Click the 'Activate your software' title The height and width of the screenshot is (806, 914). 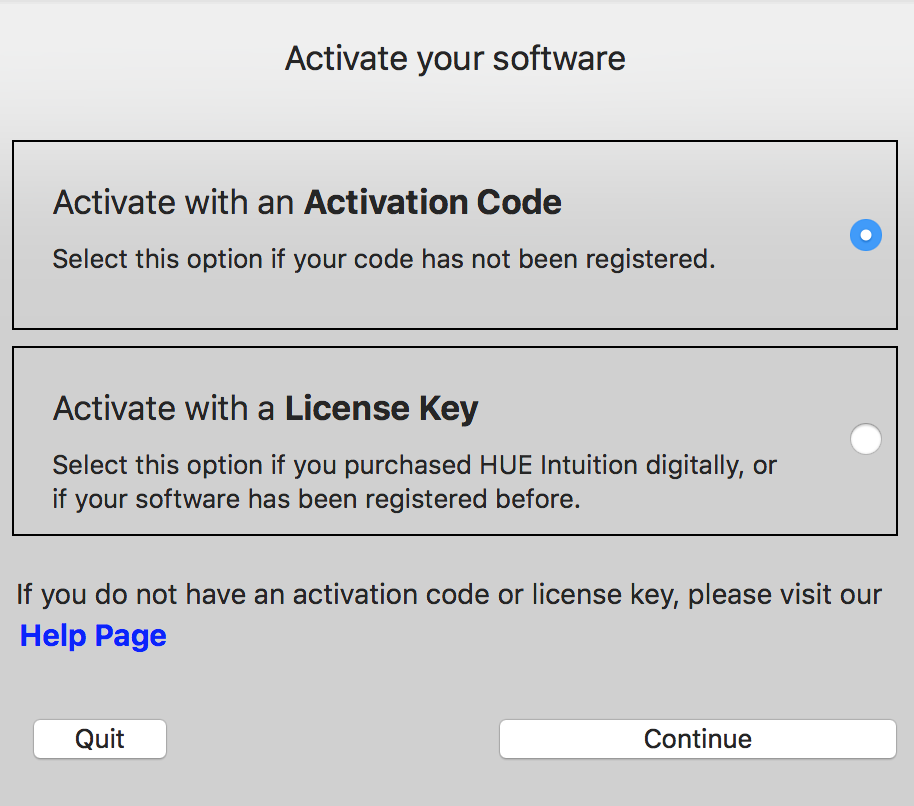point(455,59)
